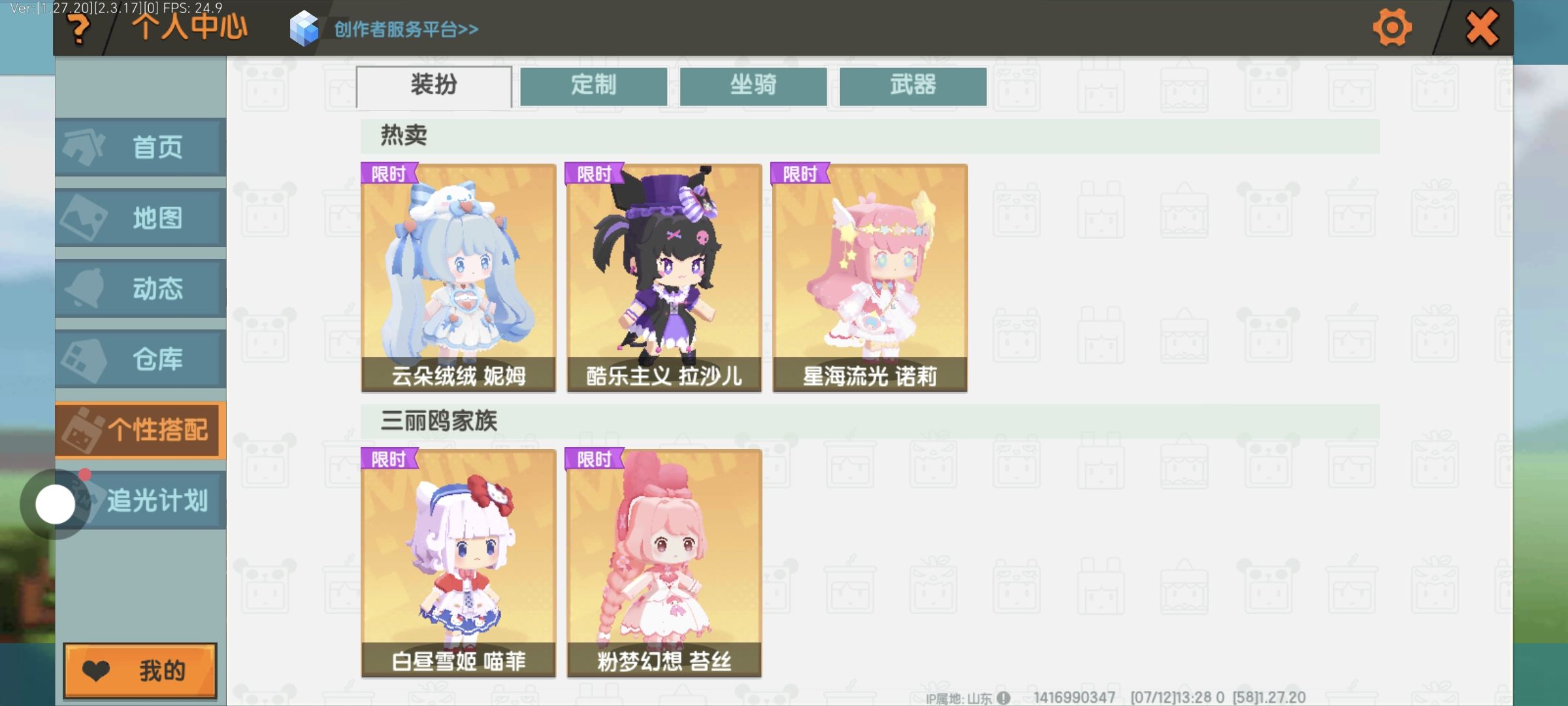Close the personal center with orange X
Image resolution: width=1568 pixels, height=706 pixels.
[1482, 27]
